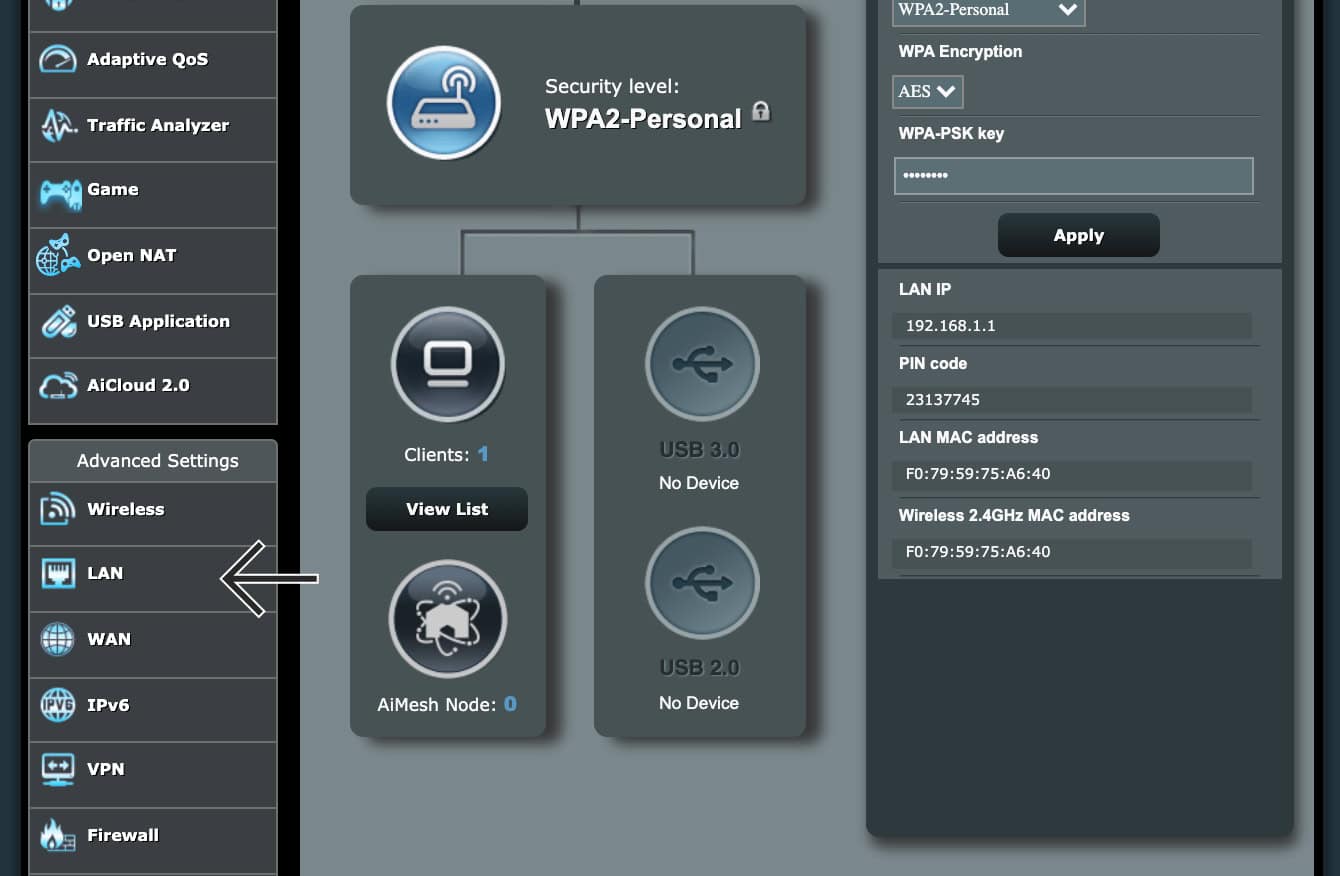This screenshot has height=876, width=1340.
Task: Click the LAN port icon
Action: coord(57,574)
